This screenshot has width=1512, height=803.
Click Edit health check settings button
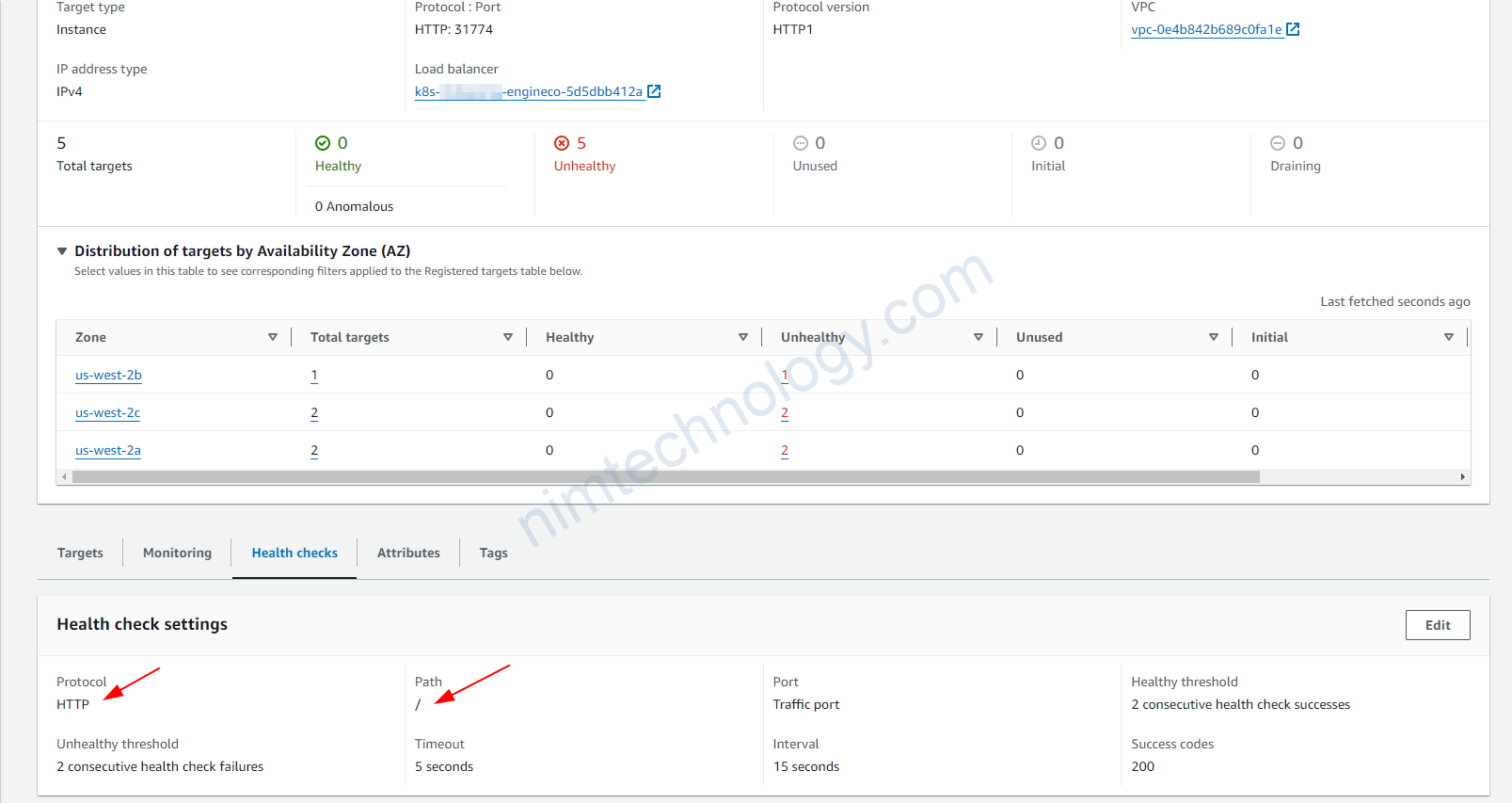pyautogui.click(x=1437, y=625)
